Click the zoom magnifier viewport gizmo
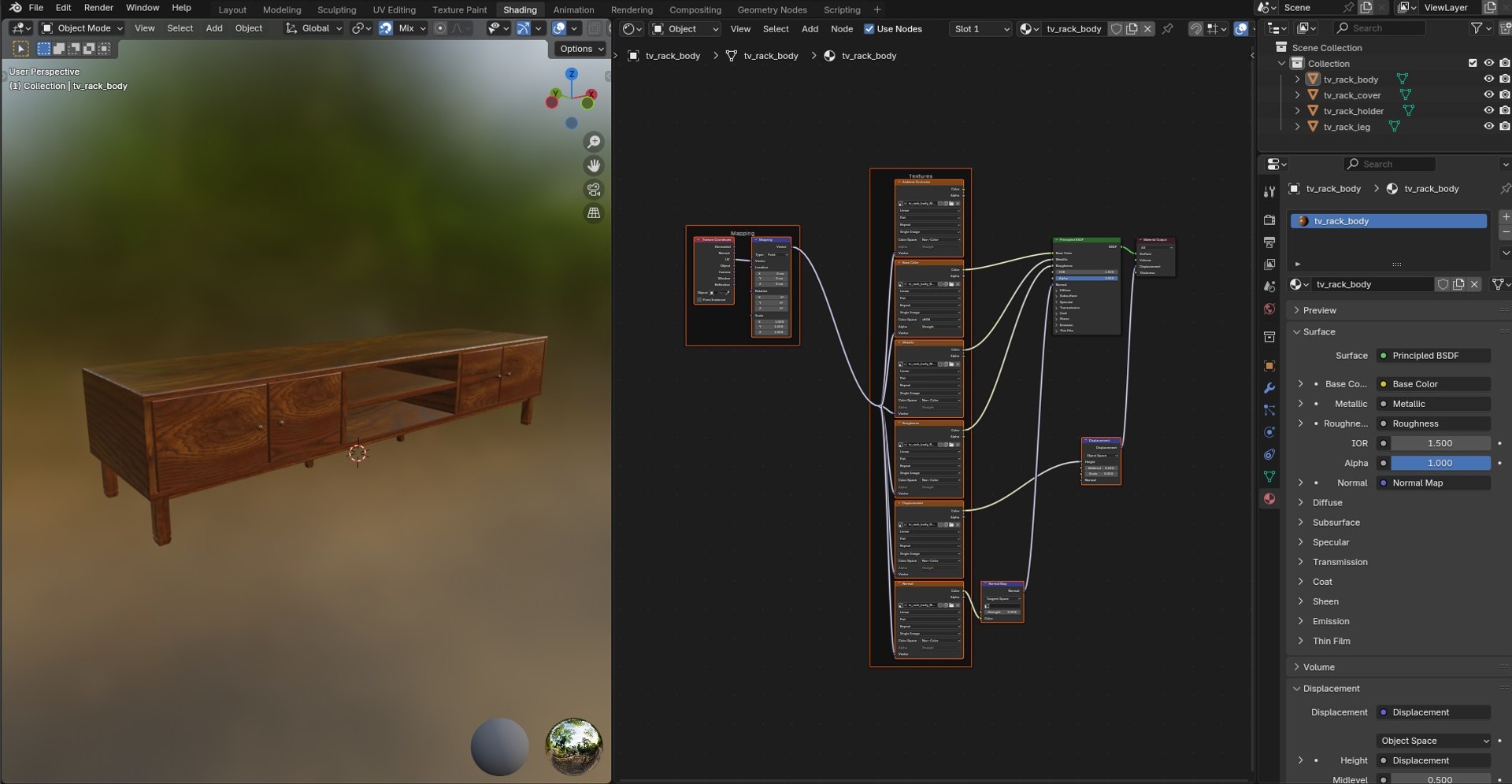This screenshot has height=784, width=1512. [594, 142]
